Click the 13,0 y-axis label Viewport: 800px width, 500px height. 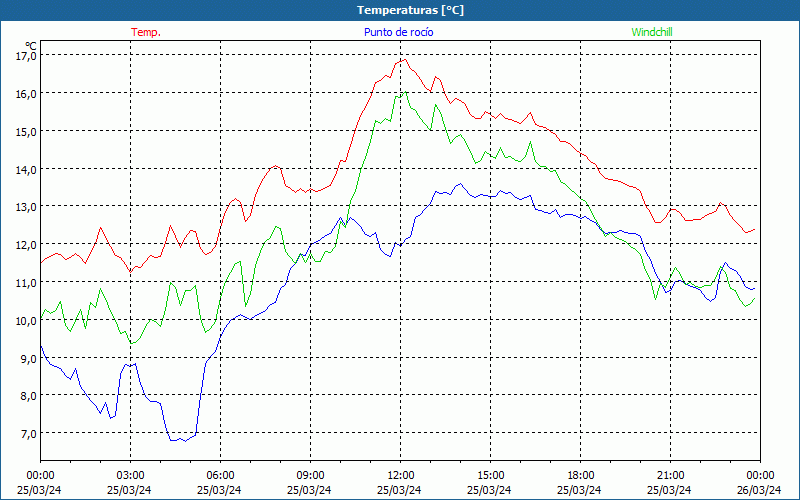26,207
